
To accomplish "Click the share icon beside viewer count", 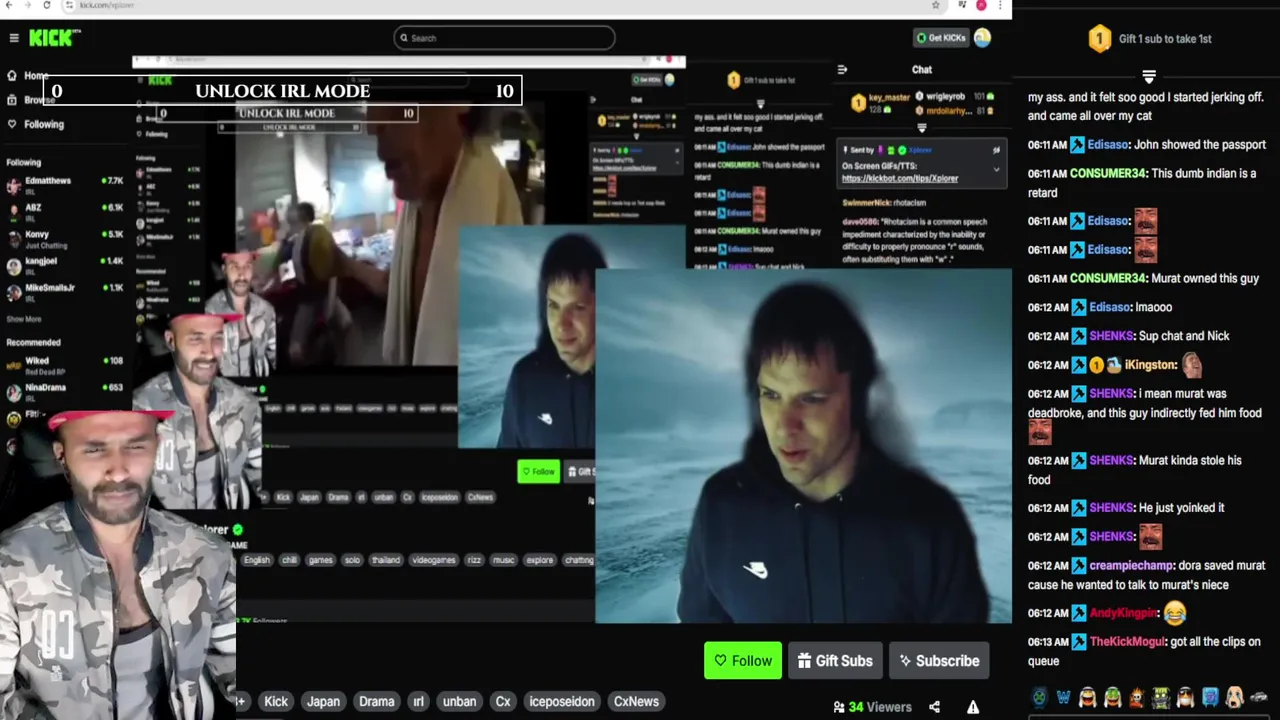I will [934, 707].
